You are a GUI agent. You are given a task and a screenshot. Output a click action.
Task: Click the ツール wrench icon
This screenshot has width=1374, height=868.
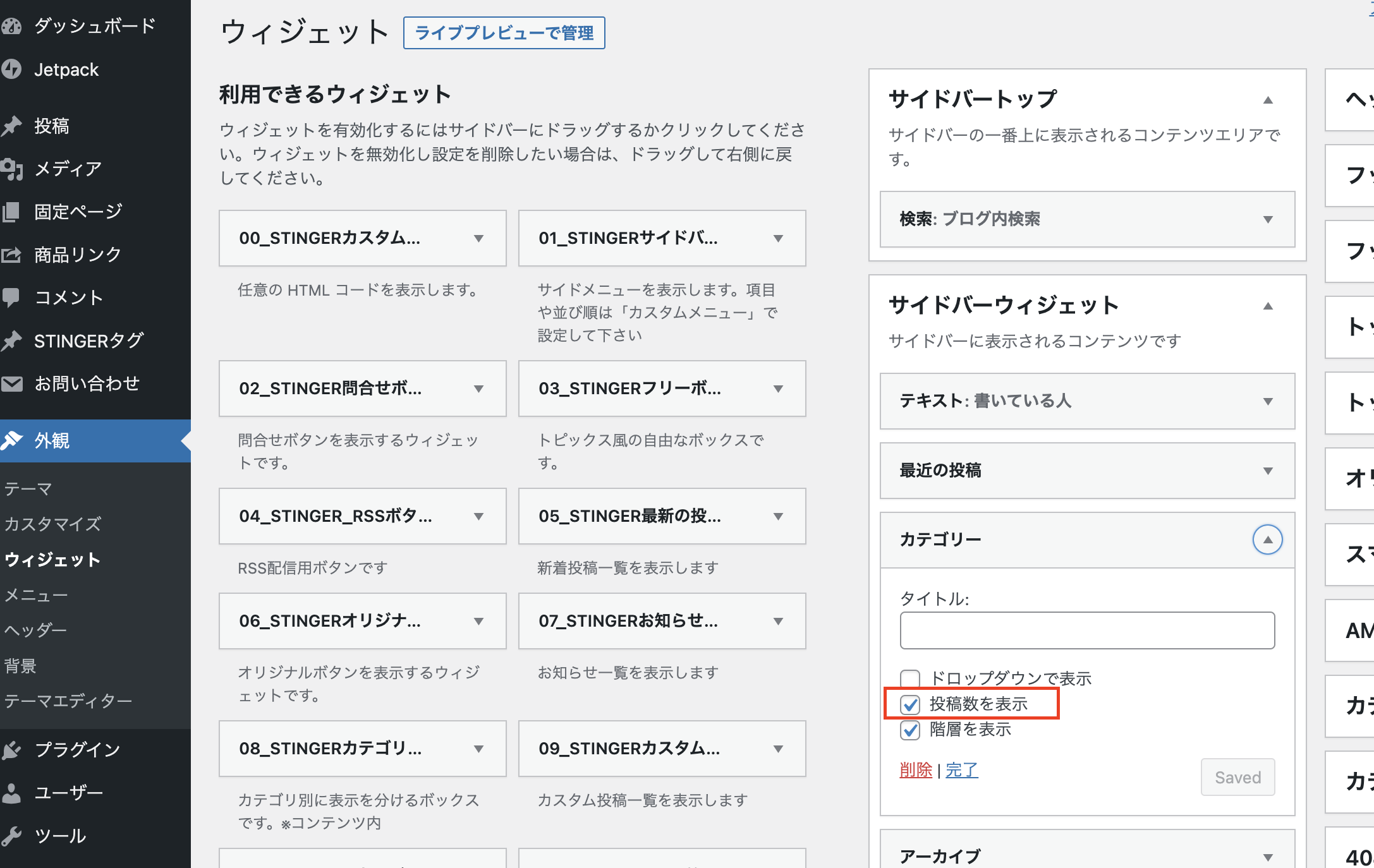click(x=11, y=836)
